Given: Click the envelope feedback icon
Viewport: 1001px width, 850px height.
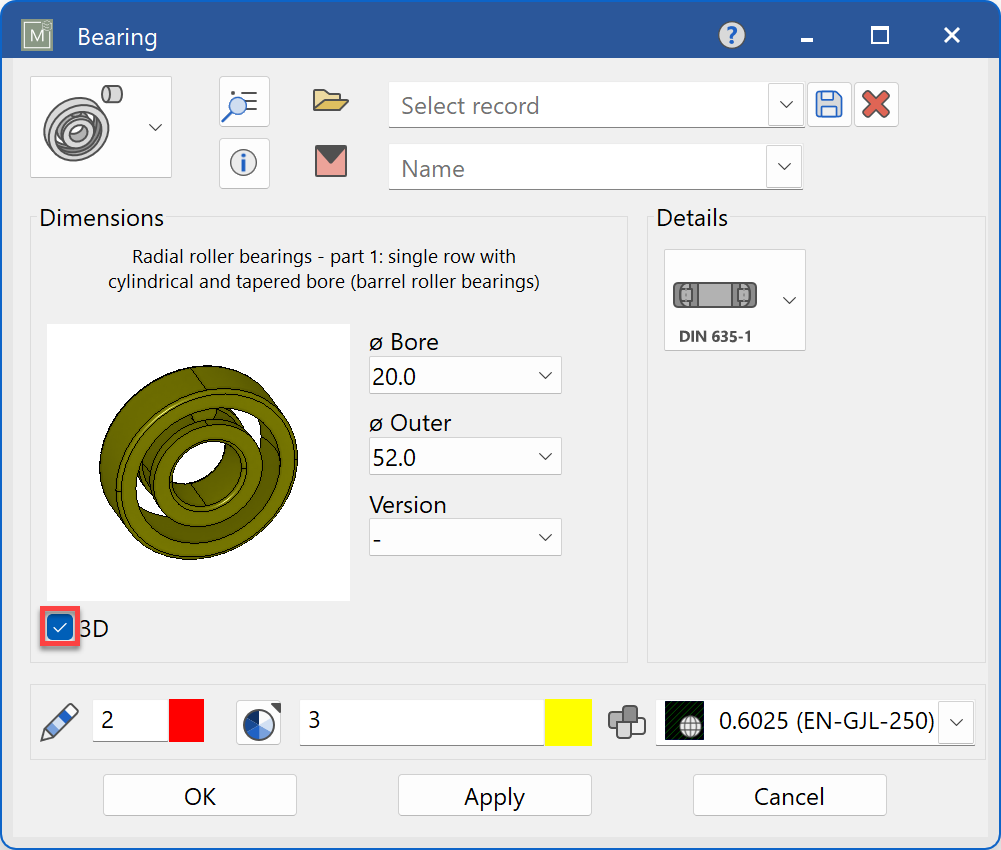Looking at the screenshot, I should click(x=330, y=162).
